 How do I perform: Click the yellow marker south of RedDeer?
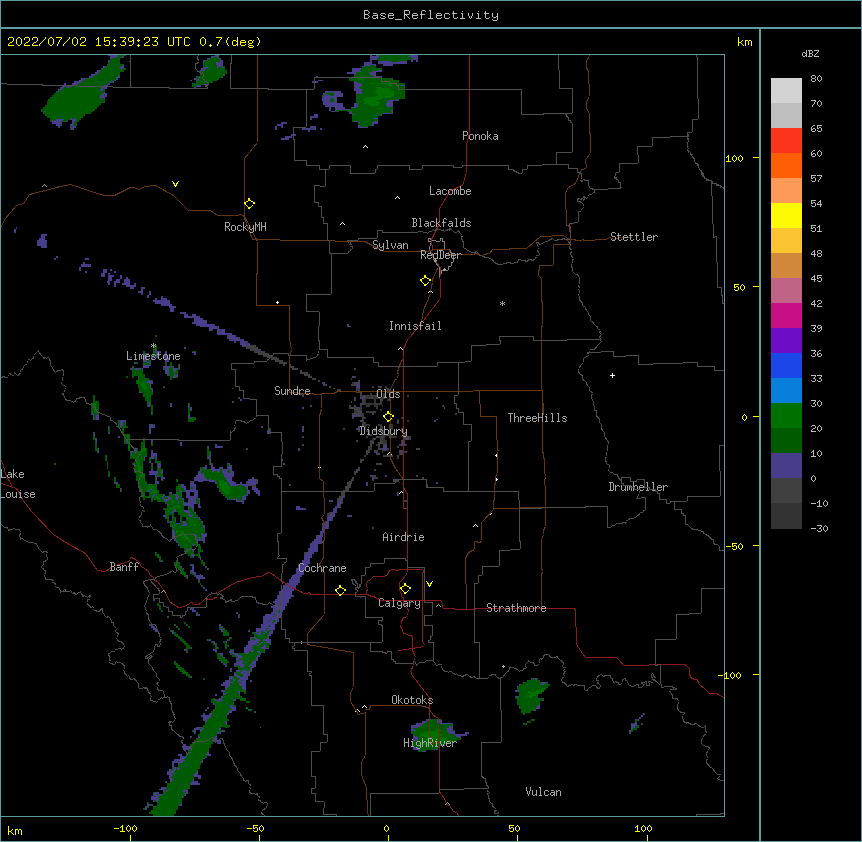tap(425, 281)
